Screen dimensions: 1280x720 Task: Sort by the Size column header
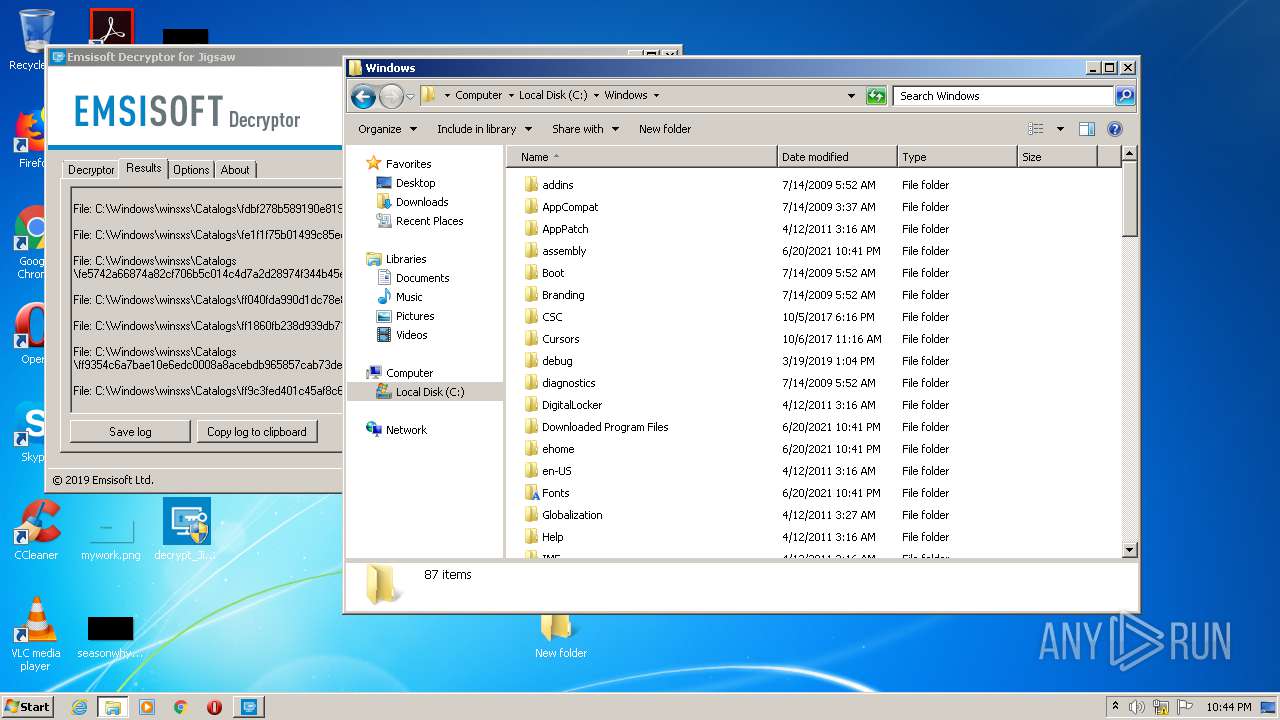tap(1056, 157)
